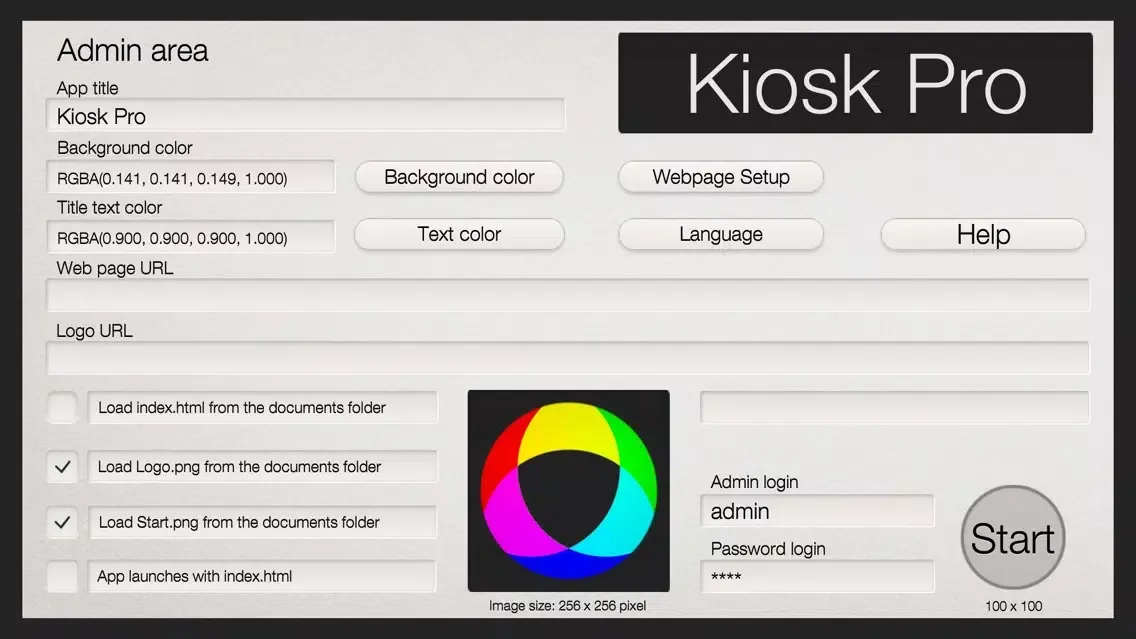
Task: Click the 'Load index.html from the documents folder' label
Action: [262, 408]
